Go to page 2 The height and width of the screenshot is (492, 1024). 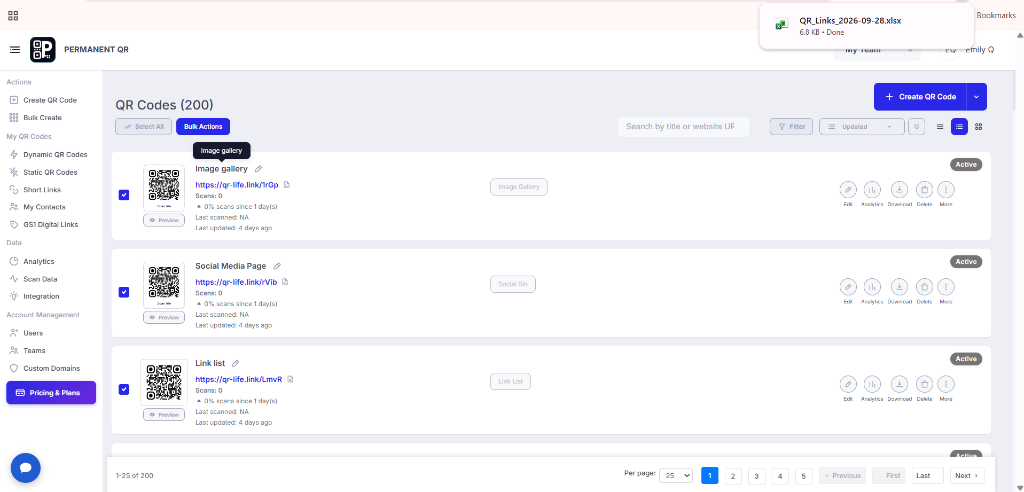pos(733,476)
